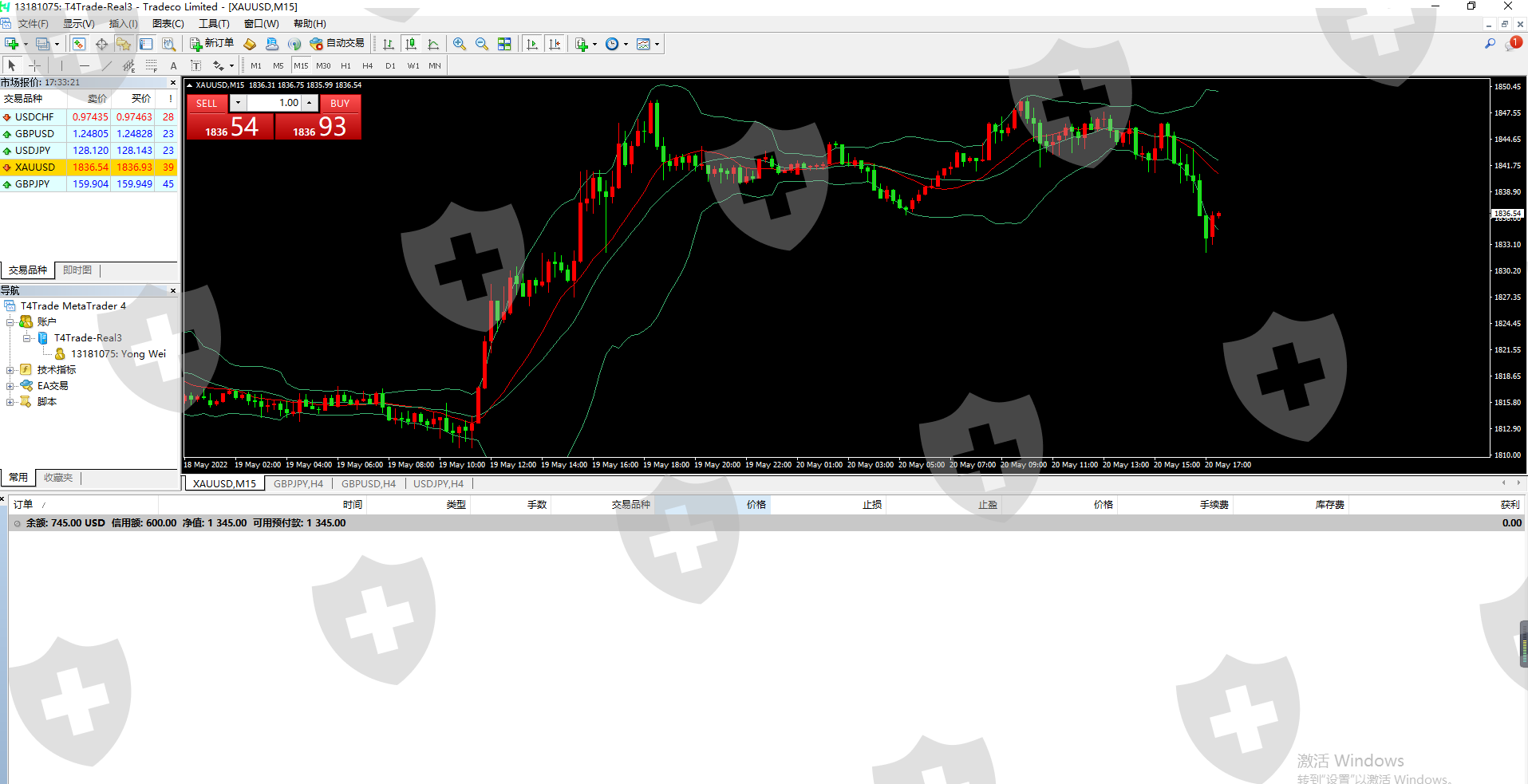Toggle the chart auto scroll button

coord(532,44)
